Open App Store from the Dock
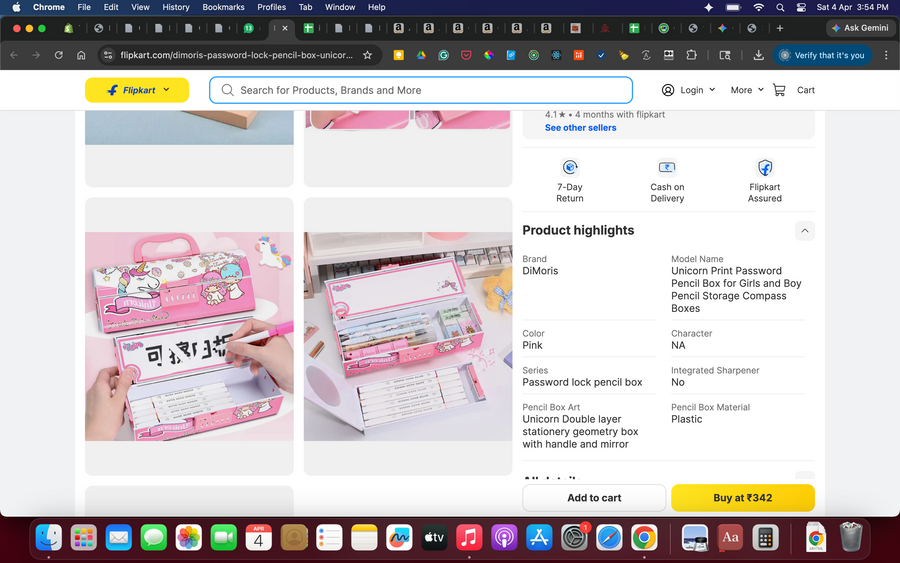The height and width of the screenshot is (563, 900). (539, 538)
